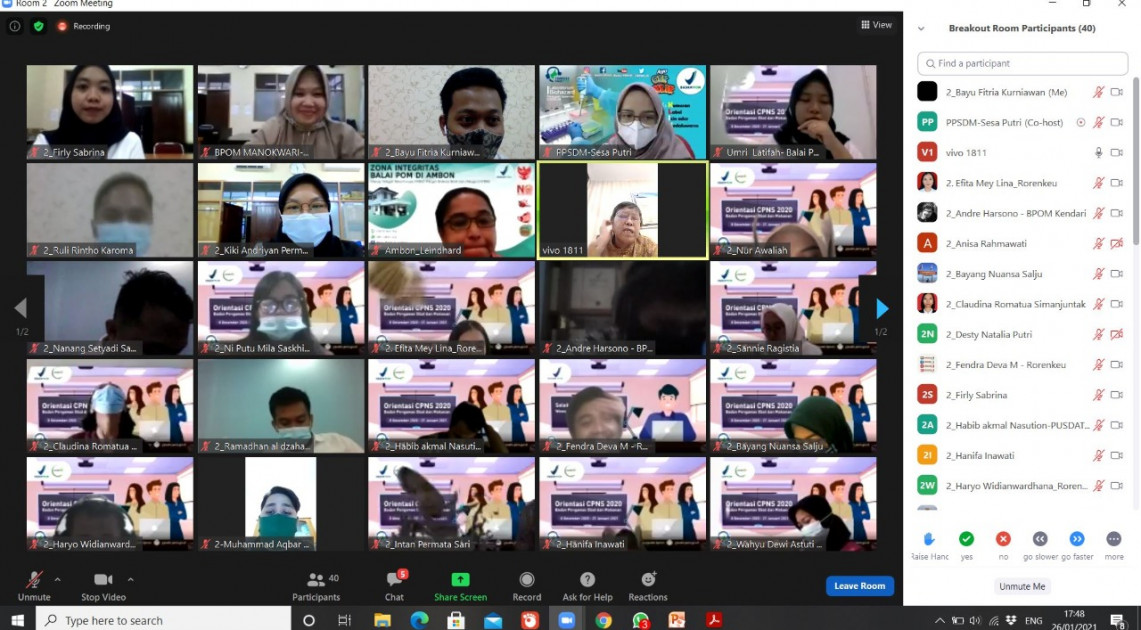The height and width of the screenshot is (630, 1141).
Task: Click the microphone icon for vivo 1811
Action: (x=1099, y=153)
